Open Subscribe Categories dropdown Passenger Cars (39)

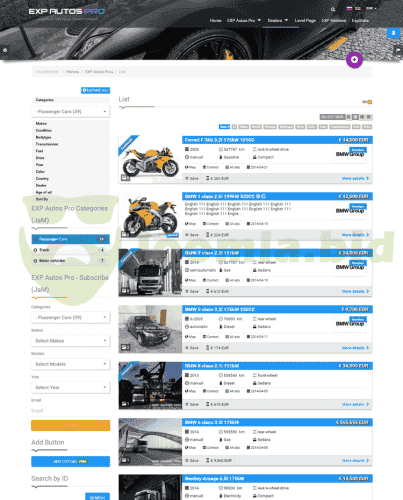(71, 317)
